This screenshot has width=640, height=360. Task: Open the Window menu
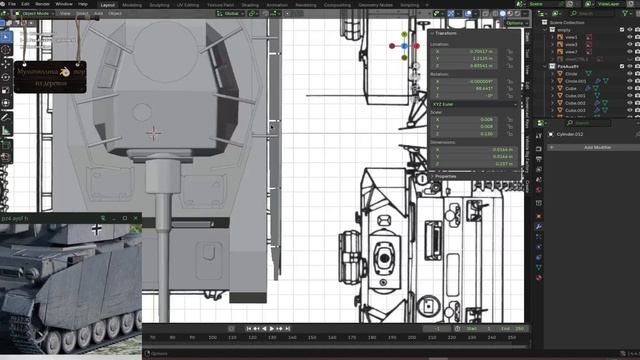tap(64, 4)
